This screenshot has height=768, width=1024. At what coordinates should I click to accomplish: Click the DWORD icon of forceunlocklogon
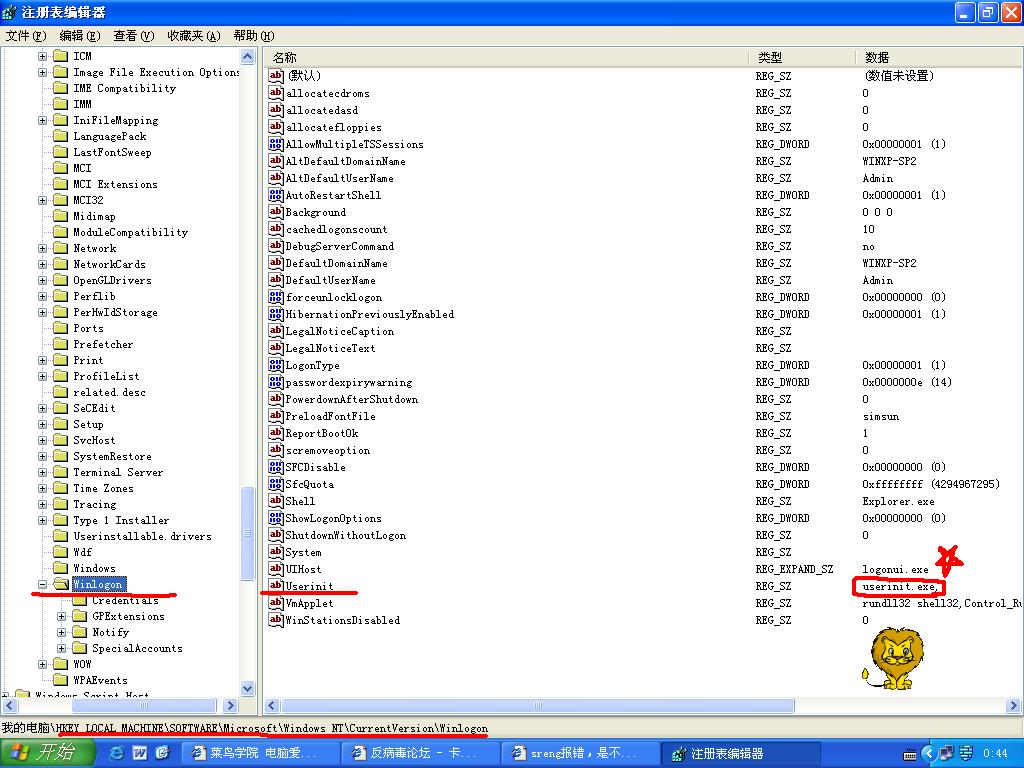click(x=276, y=296)
